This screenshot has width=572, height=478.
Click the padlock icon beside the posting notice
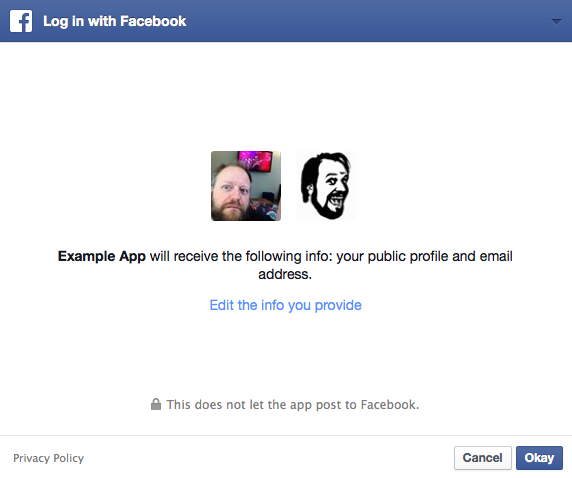[156, 404]
